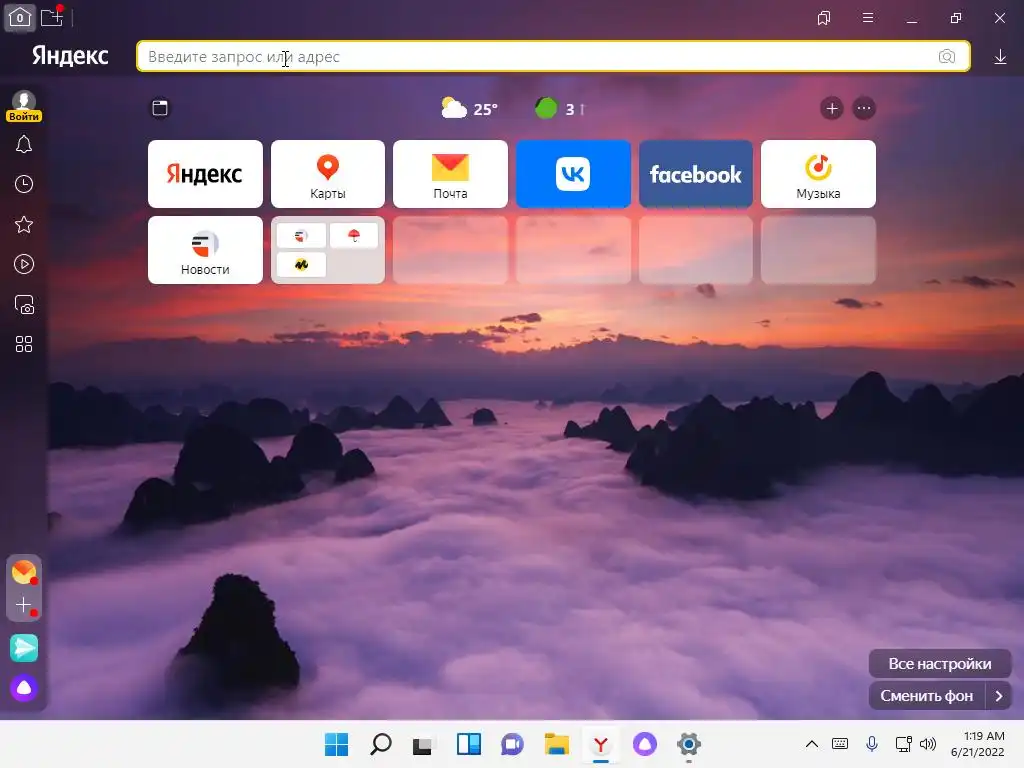Click the Все настройки button
The height and width of the screenshot is (768, 1024).
[x=940, y=664]
